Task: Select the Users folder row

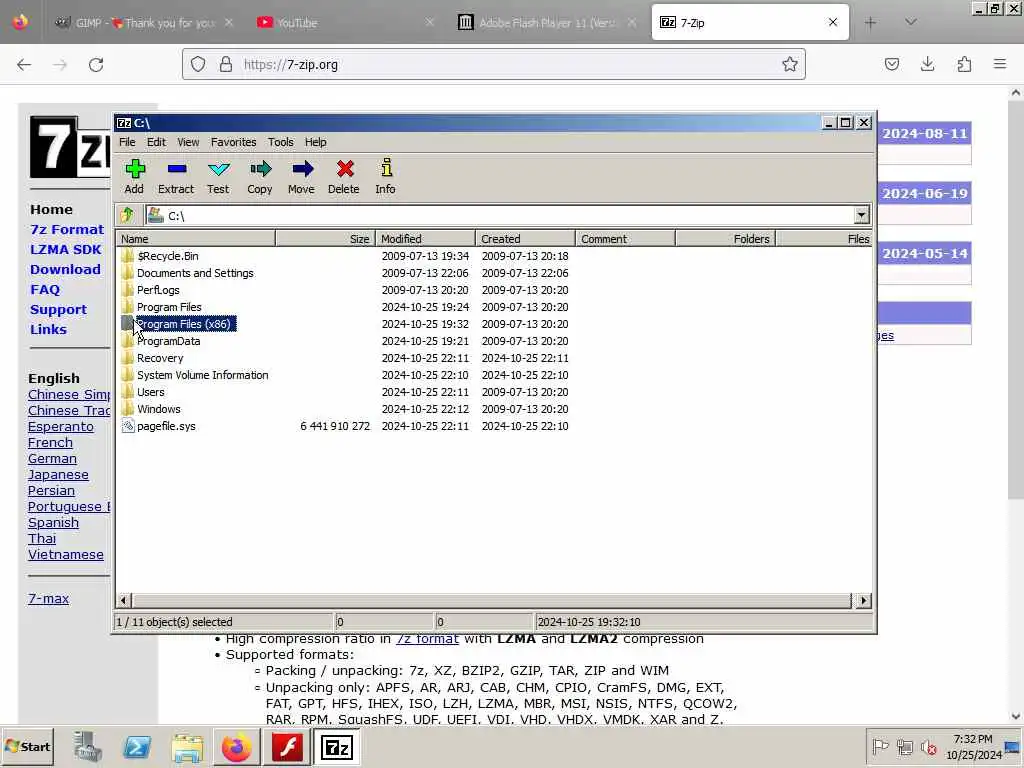Action: tap(494, 392)
